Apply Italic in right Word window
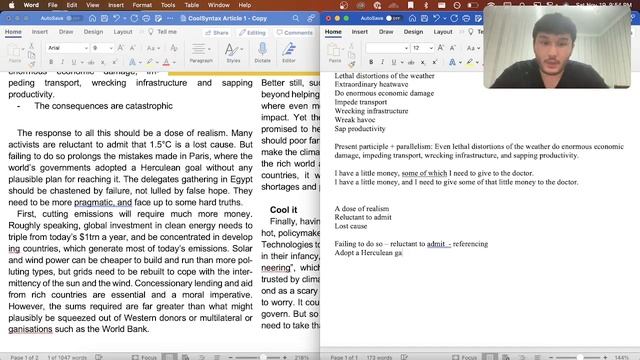 (382, 62)
